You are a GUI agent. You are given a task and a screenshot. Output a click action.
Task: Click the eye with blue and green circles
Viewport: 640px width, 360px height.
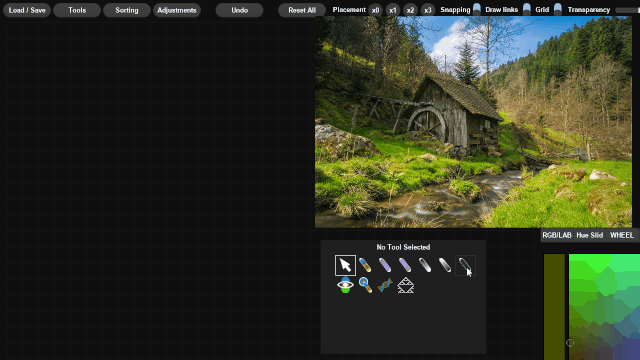click(345, 285)
